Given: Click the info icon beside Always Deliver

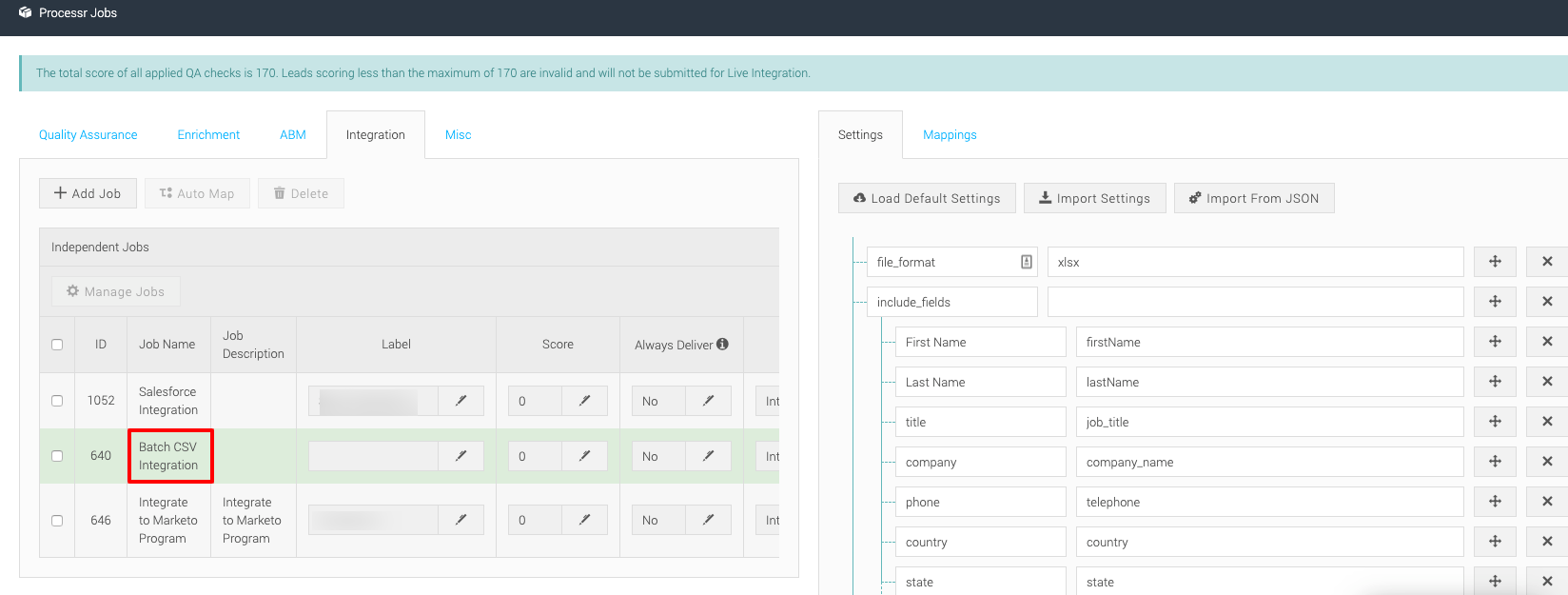Looking at the screenshot, I should [x=723, y=344].
